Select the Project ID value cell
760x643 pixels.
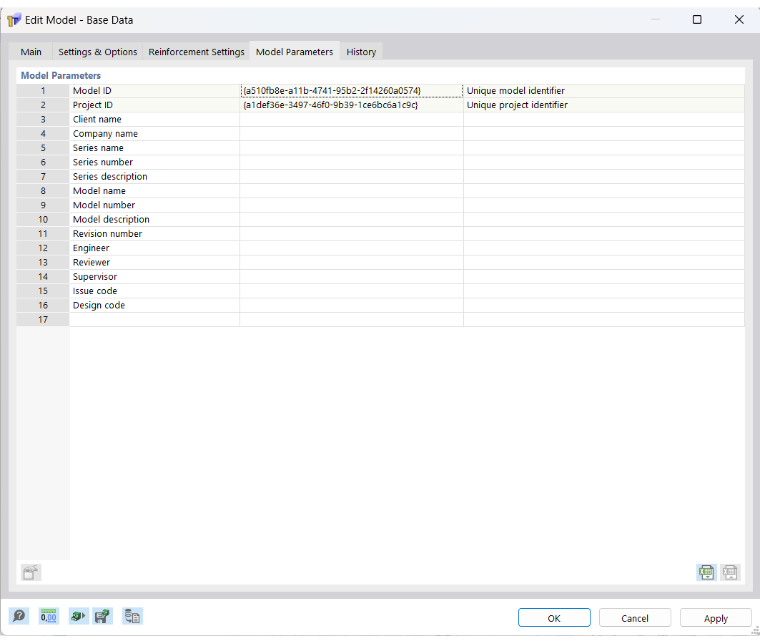pyautogui.click(x=351, y=105)
